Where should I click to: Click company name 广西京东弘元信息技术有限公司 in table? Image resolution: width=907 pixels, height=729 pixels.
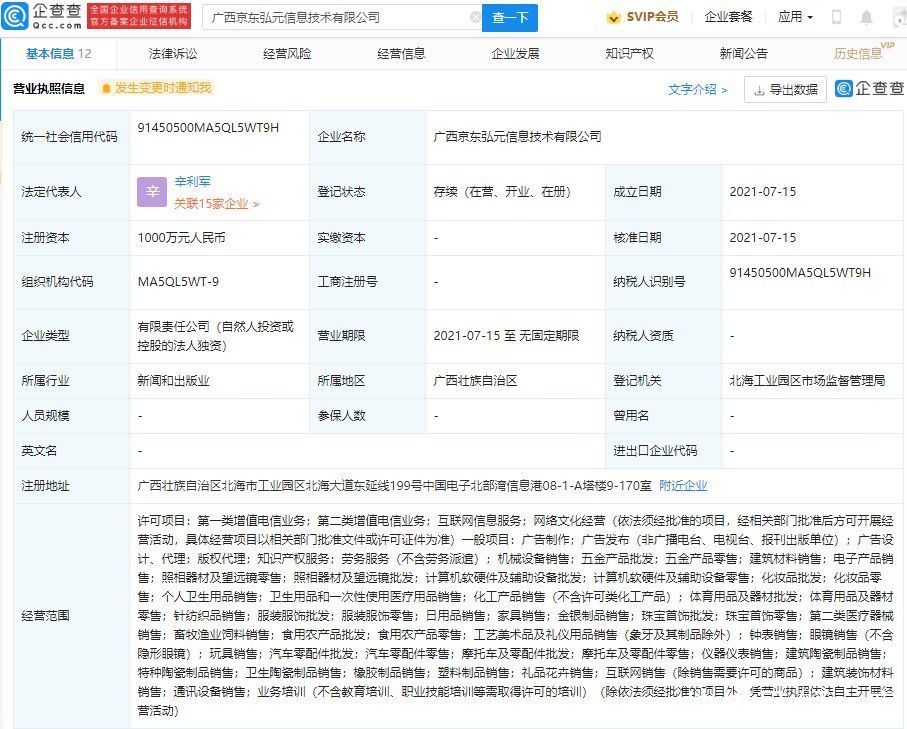[517, 137]
